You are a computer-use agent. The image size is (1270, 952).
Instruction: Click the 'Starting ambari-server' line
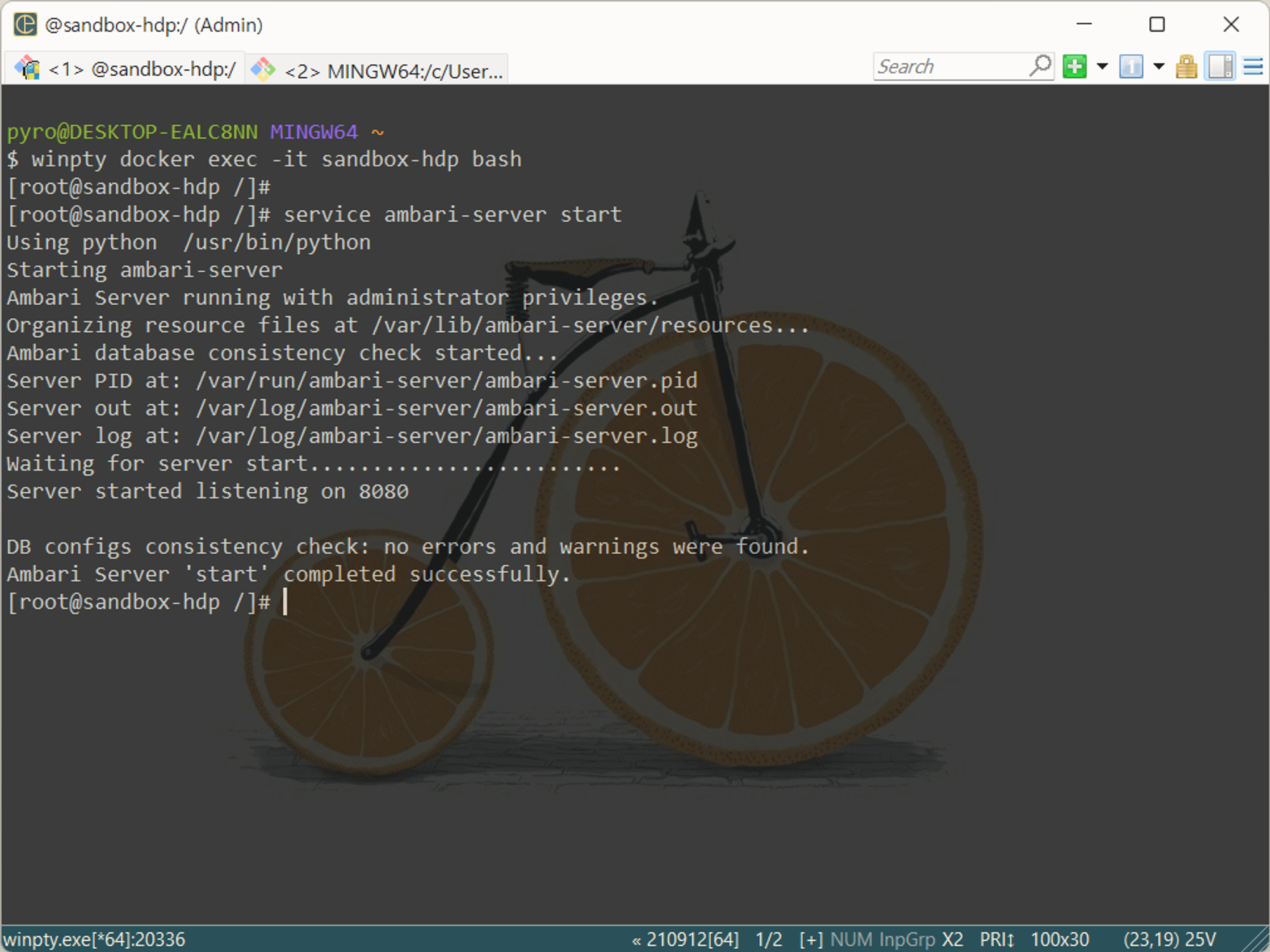pos(144,270)
